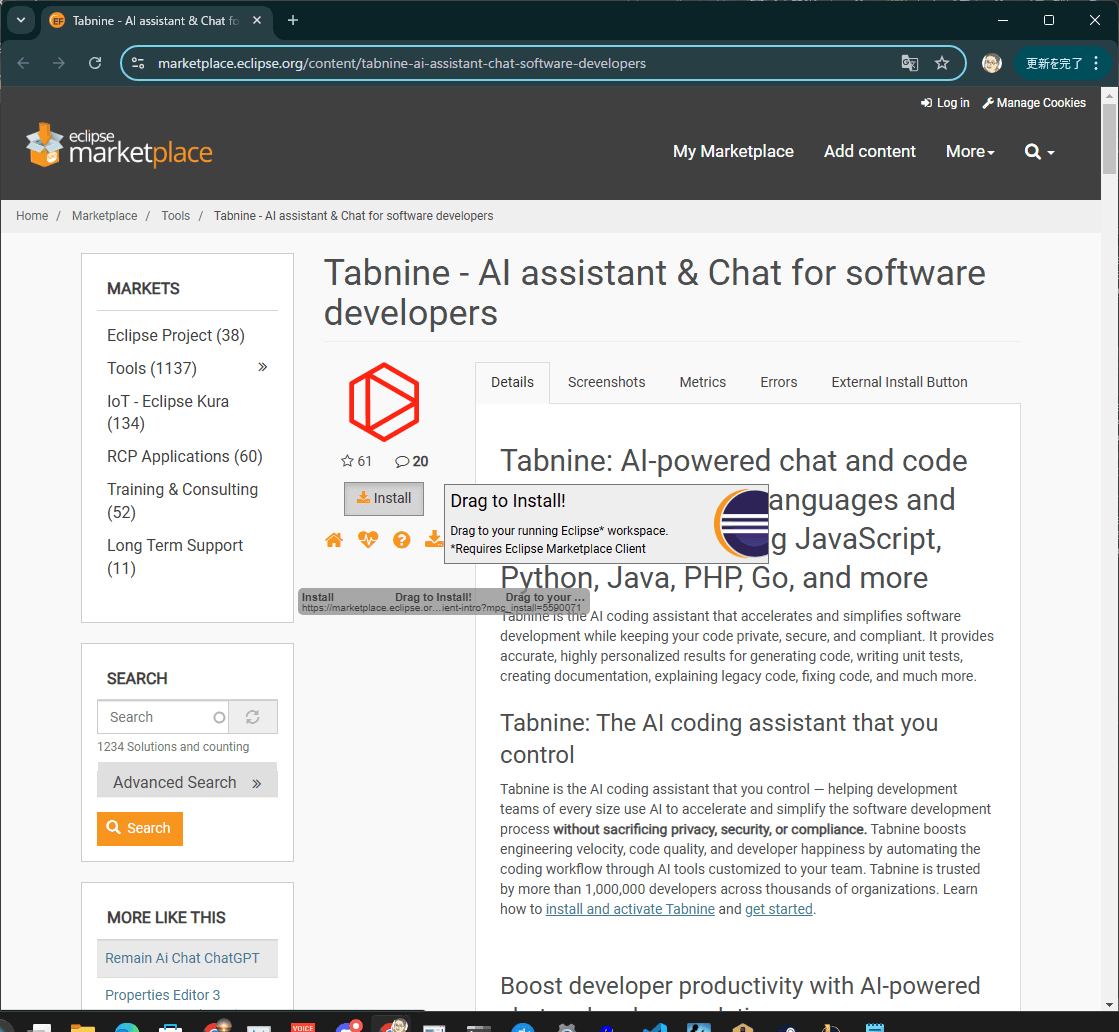
Task: Expand the Tools (1137) market chevron
Action: click(x=263, y=367)
